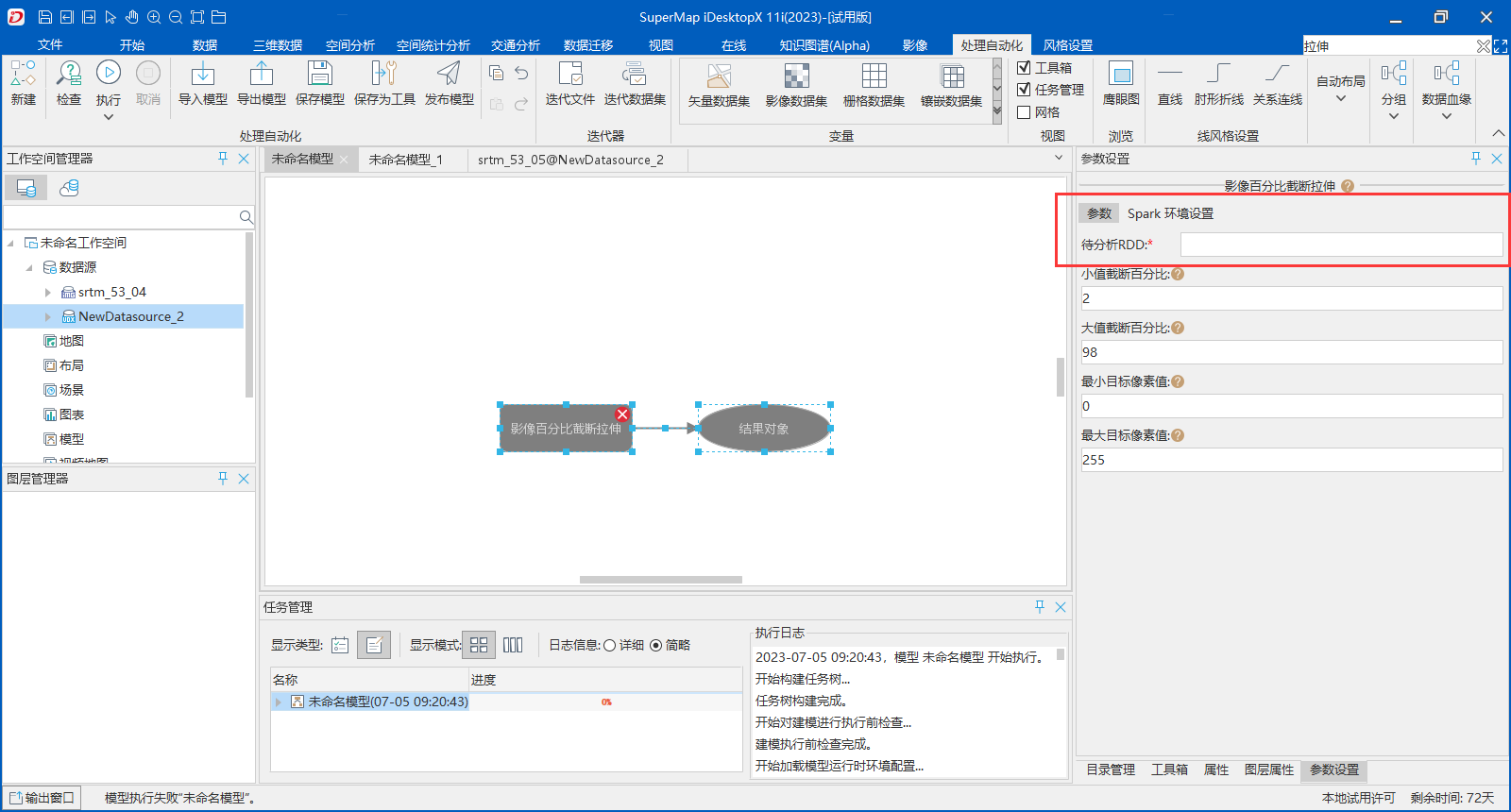Switch to 未命名模型_1 document tab
This screenshot has height=812, width=1511.
coord(406,160)
